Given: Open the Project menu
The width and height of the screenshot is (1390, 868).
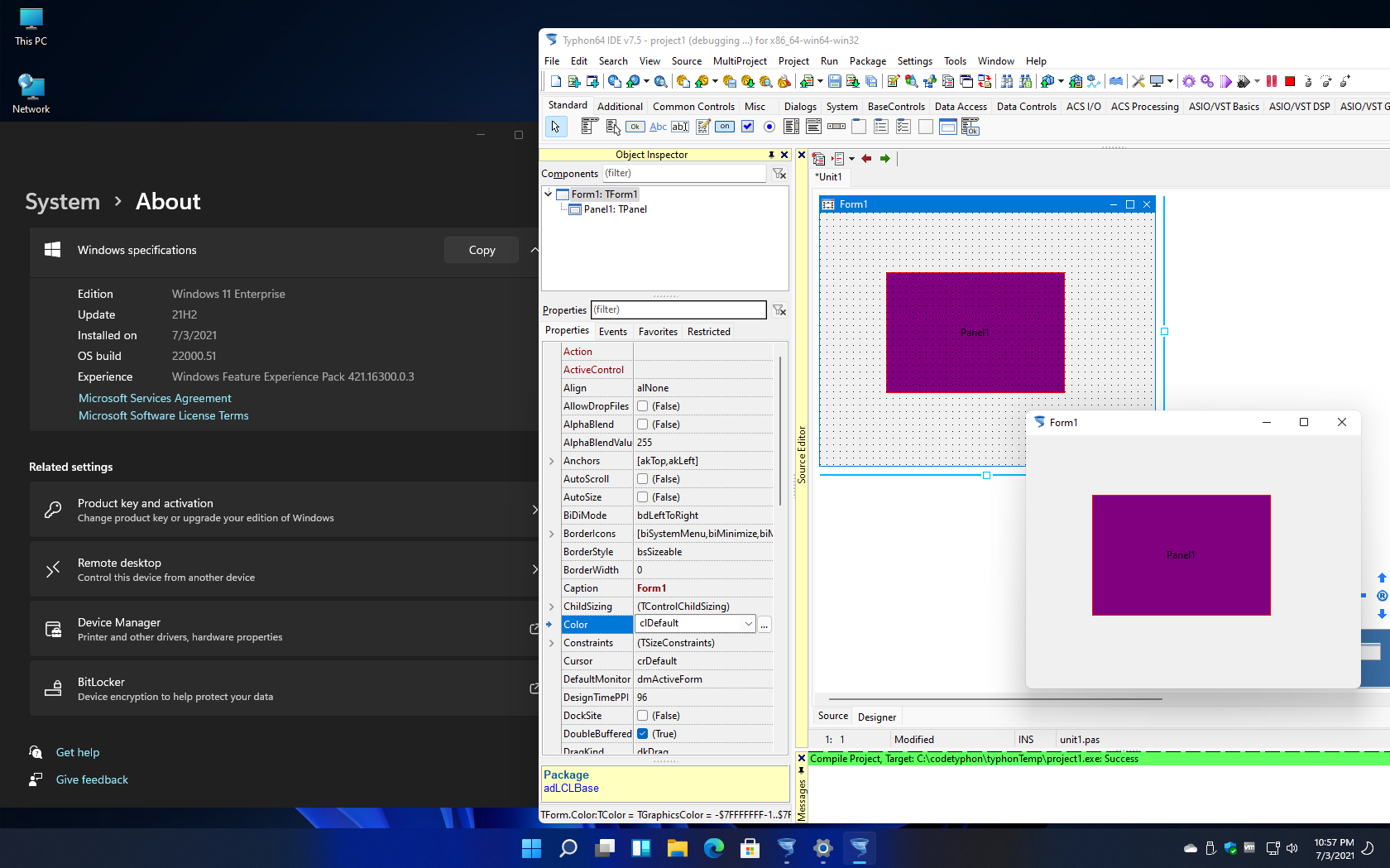Looking at the screenshot, I should point(793,61).
